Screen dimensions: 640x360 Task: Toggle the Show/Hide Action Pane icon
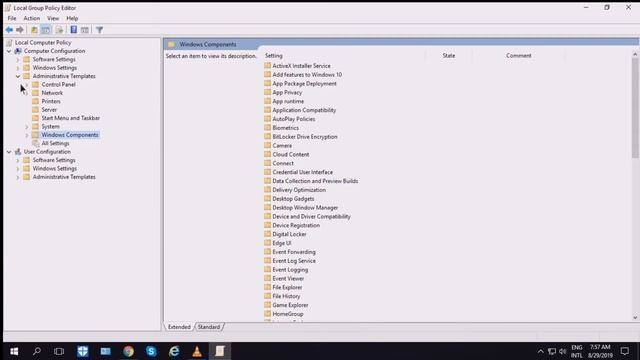(84, 30)
